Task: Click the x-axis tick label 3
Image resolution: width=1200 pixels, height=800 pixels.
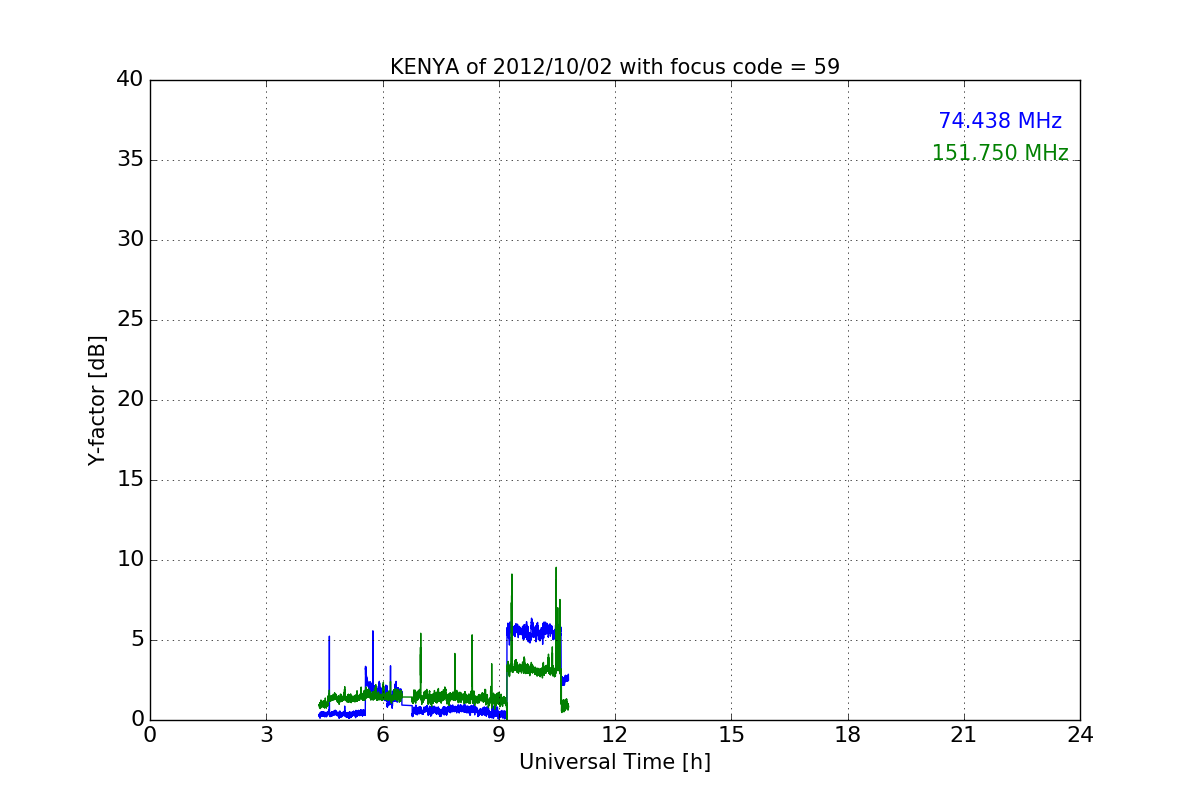Action: (266, 734)
